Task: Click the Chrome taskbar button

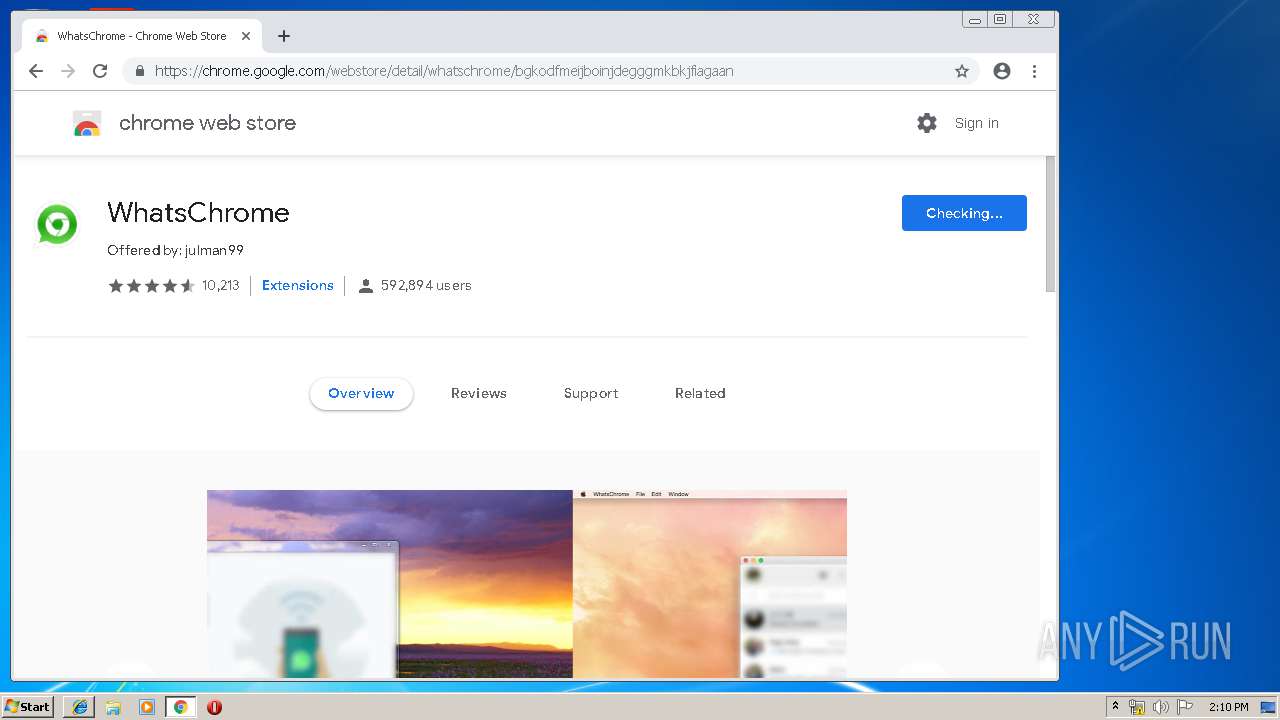Action: click(x=180, y=707)
